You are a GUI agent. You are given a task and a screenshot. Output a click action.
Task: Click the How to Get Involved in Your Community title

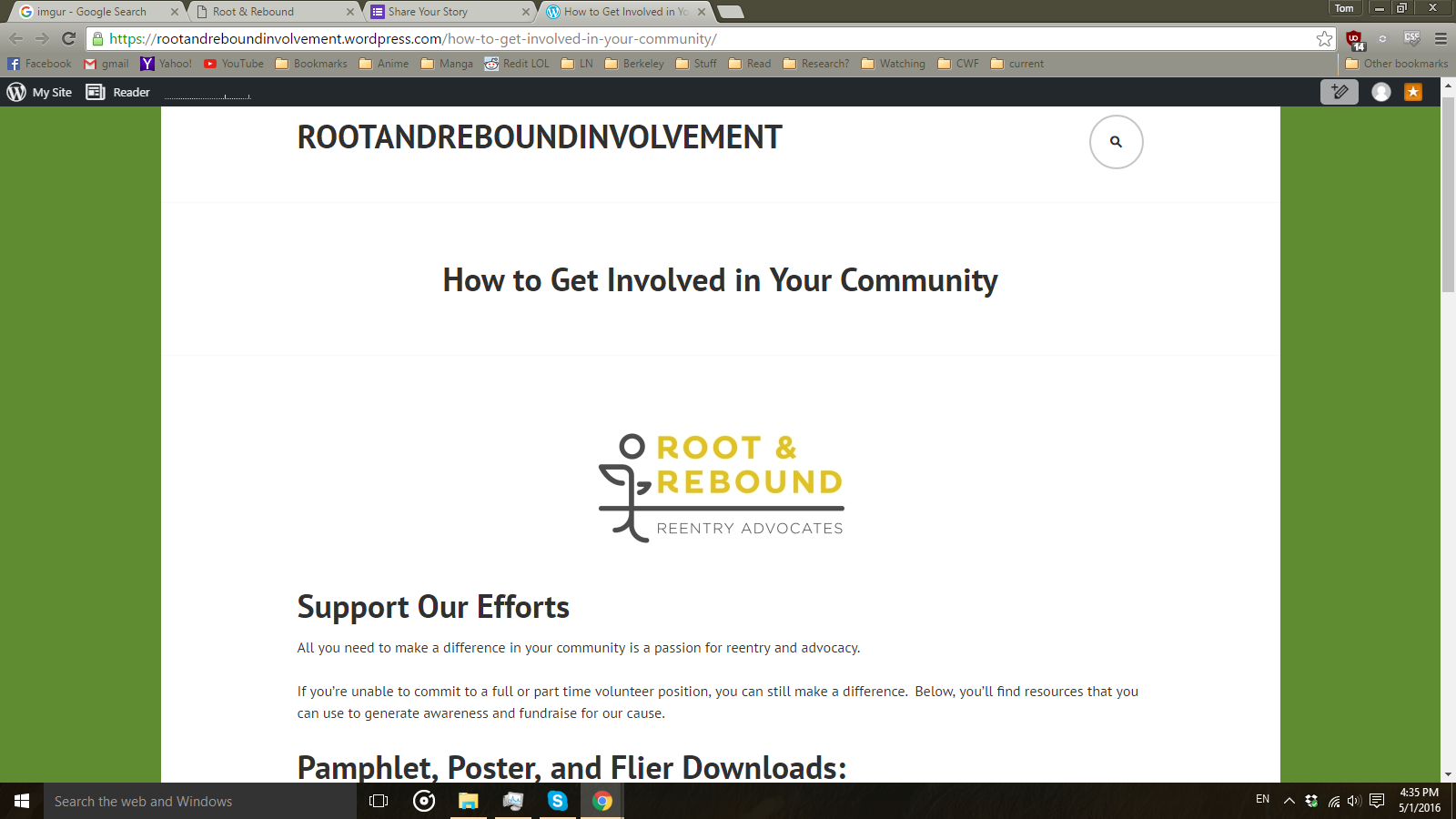[x=720, y=280]
